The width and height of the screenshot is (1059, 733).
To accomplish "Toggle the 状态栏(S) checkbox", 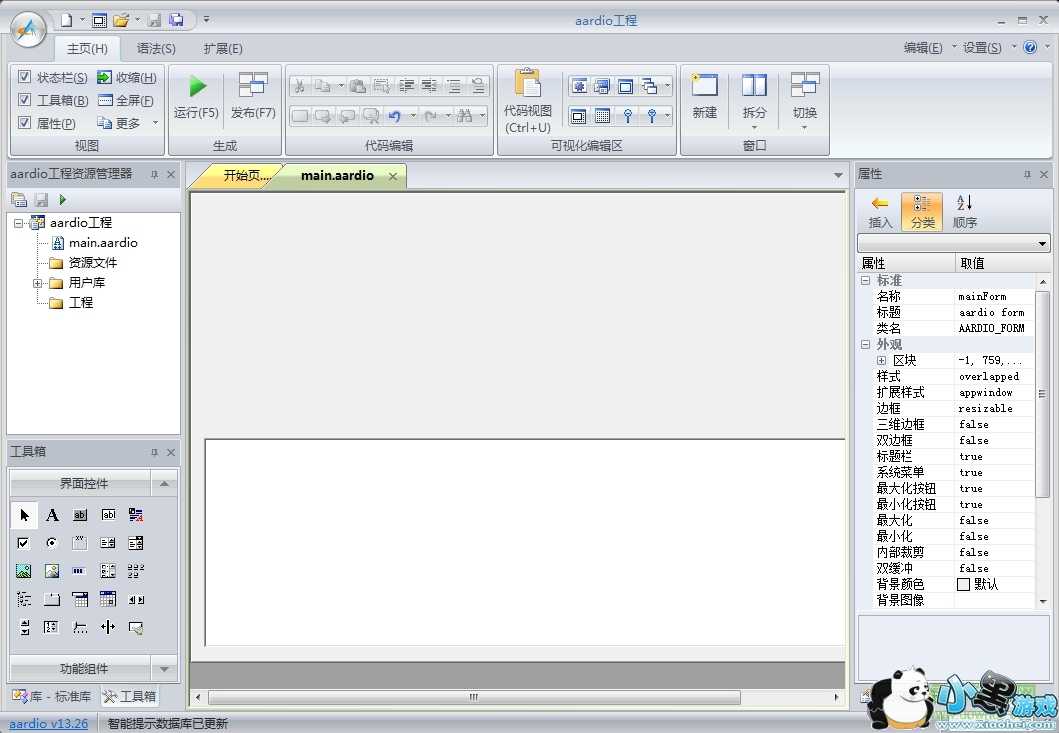I will tap(24, 77).
